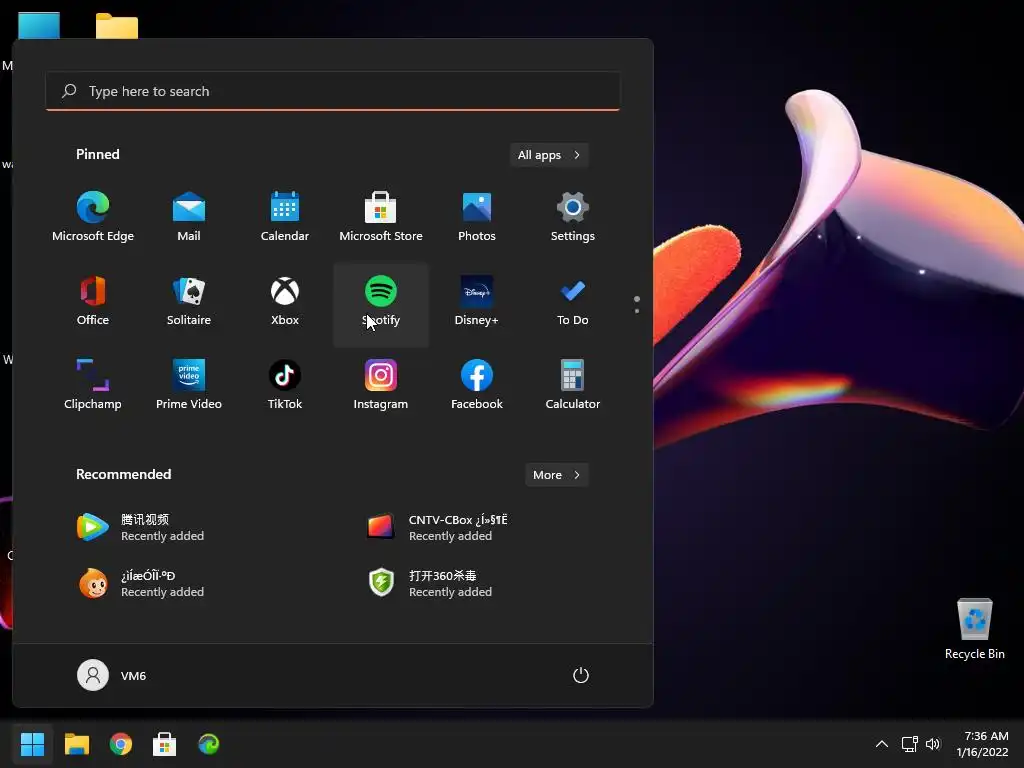This screenshot has width=1024, height=768.
Task: Open Microsoft Store pinned tile
Action: coord(381,217)
